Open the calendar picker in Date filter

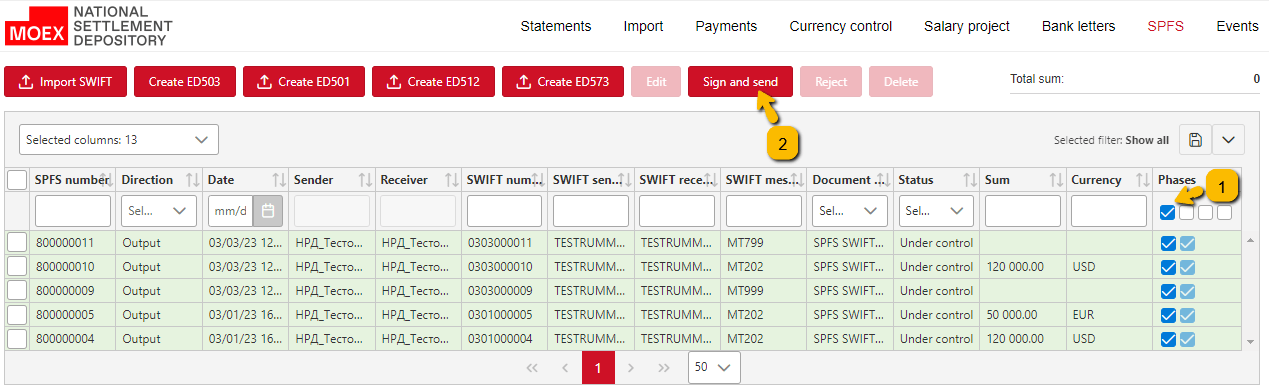(x=268, y=211)
